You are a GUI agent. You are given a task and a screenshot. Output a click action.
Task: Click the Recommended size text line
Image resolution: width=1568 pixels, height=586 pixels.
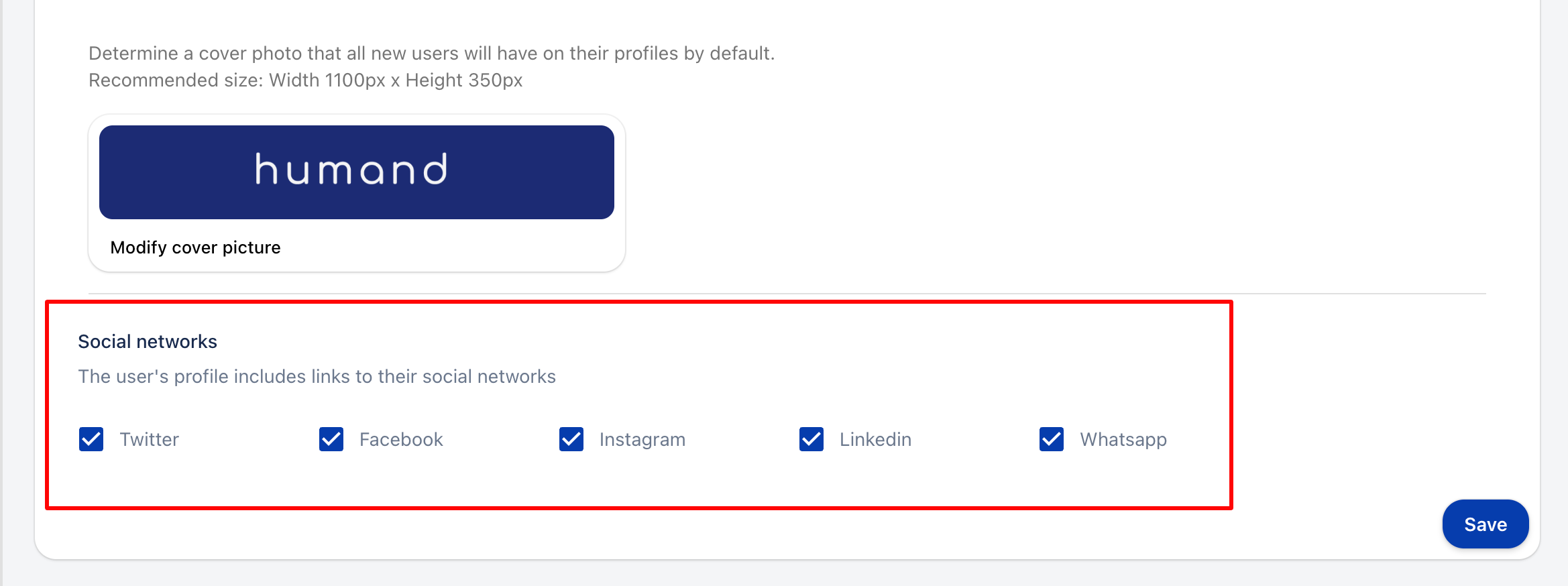pyautogui.click(x=305, y=80)
